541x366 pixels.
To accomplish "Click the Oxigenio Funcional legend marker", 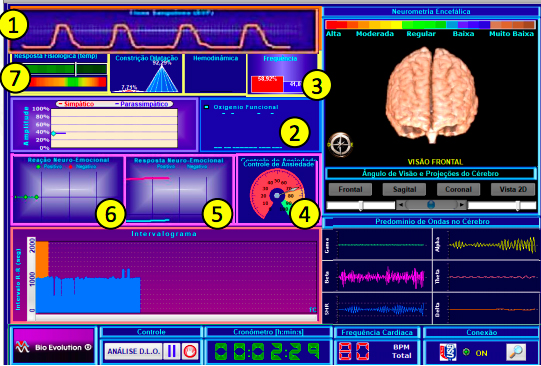I will pos(206,107).
